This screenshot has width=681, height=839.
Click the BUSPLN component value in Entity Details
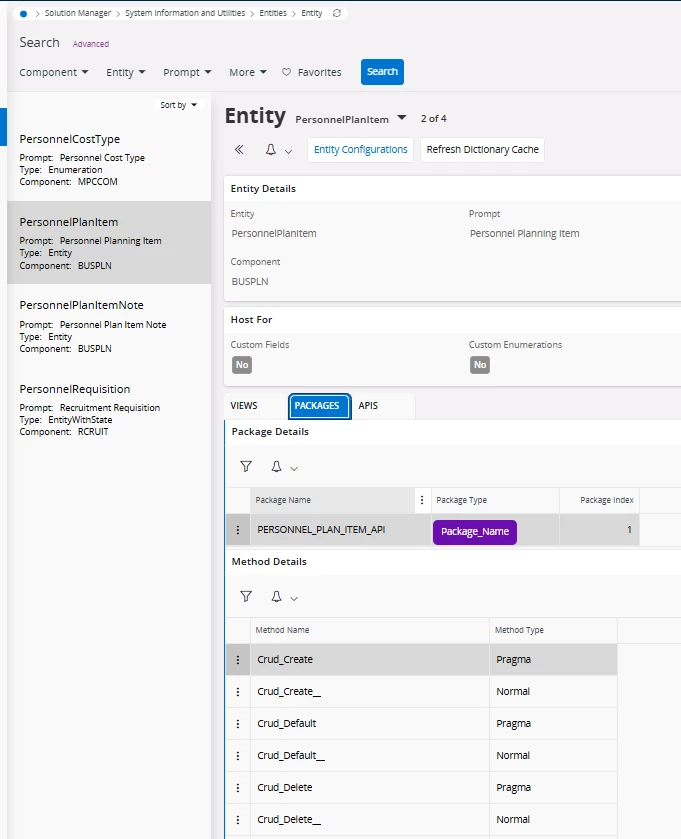(250, 281)
